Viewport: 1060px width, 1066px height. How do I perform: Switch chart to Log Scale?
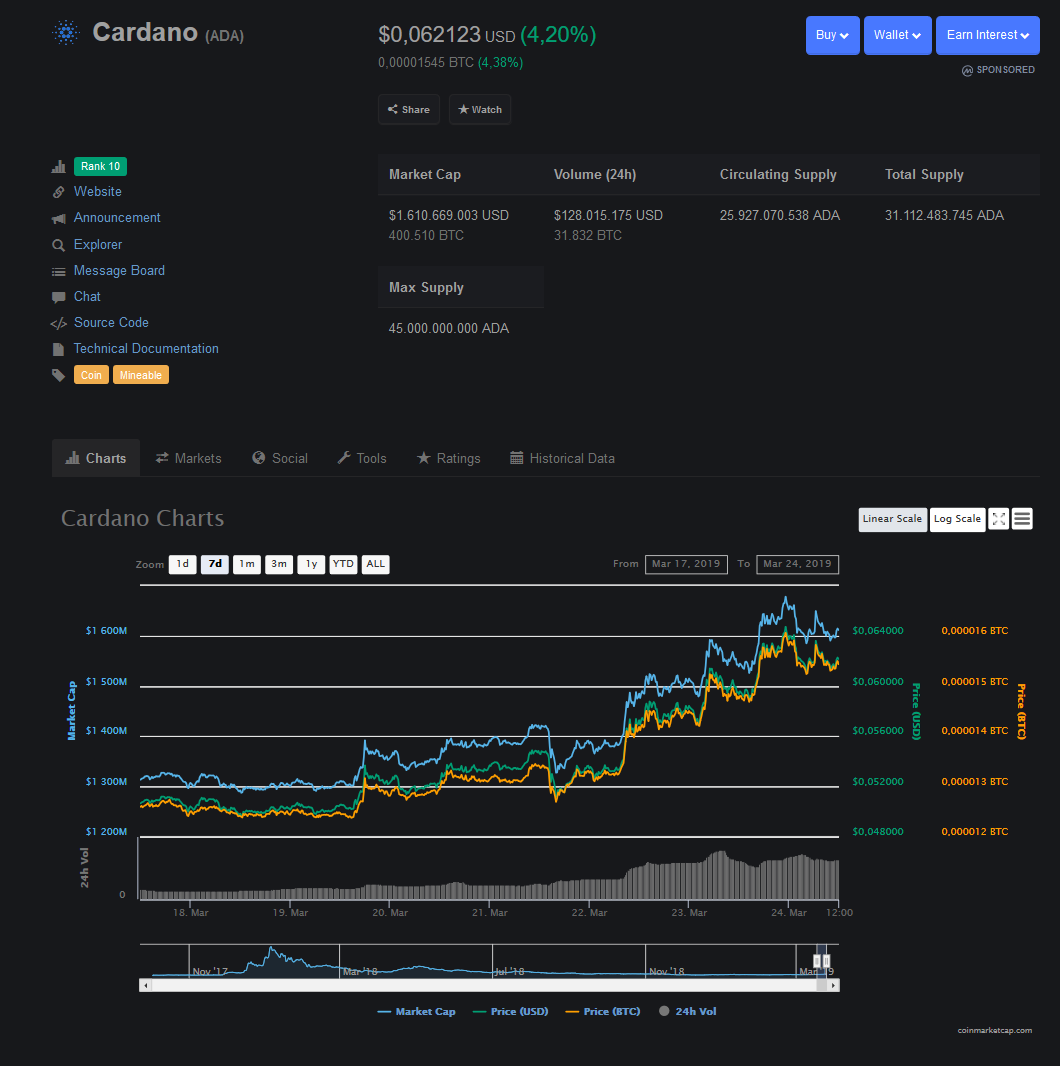coord(957,519)
